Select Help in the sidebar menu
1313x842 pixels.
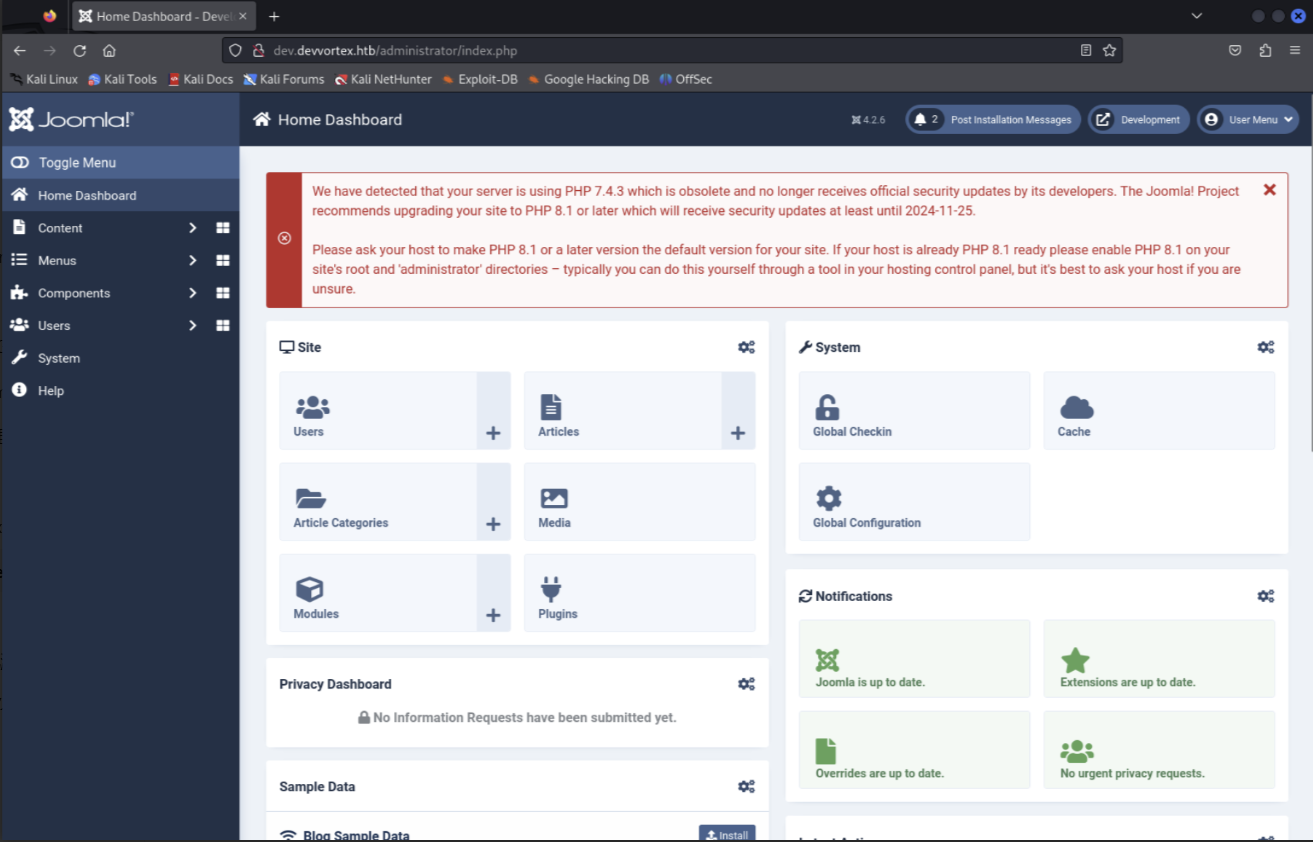pyautogui.click(x=50, y=391)
